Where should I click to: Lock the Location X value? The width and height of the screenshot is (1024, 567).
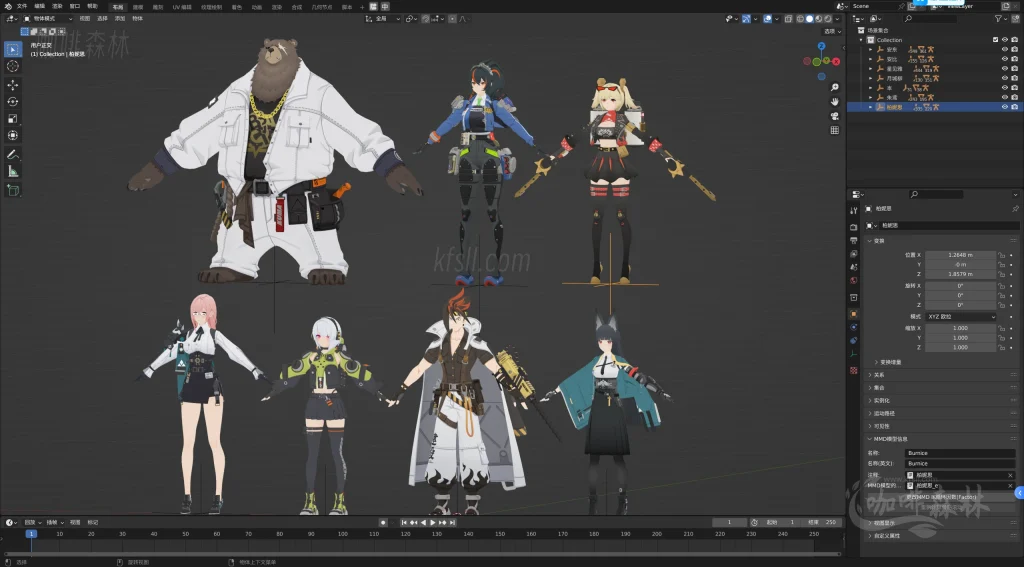1001,255
